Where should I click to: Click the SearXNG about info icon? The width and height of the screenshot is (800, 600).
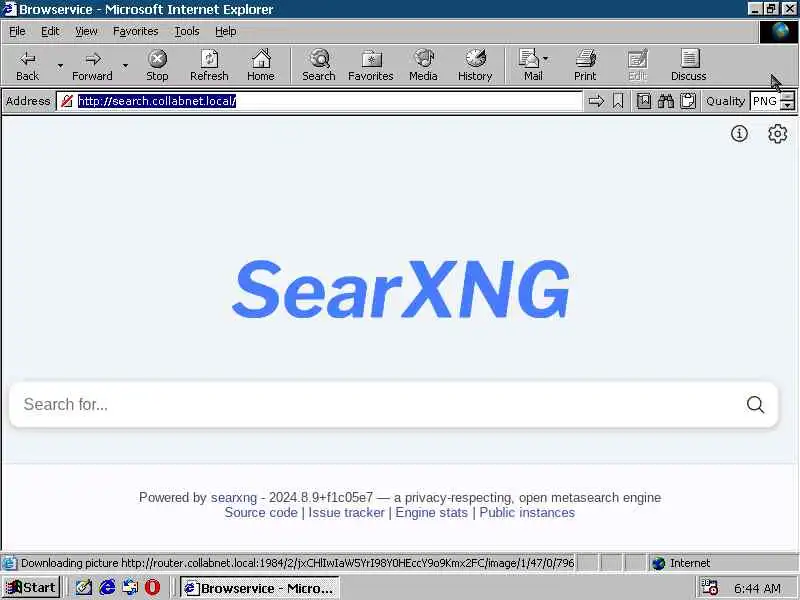click(x=739, y=134)
